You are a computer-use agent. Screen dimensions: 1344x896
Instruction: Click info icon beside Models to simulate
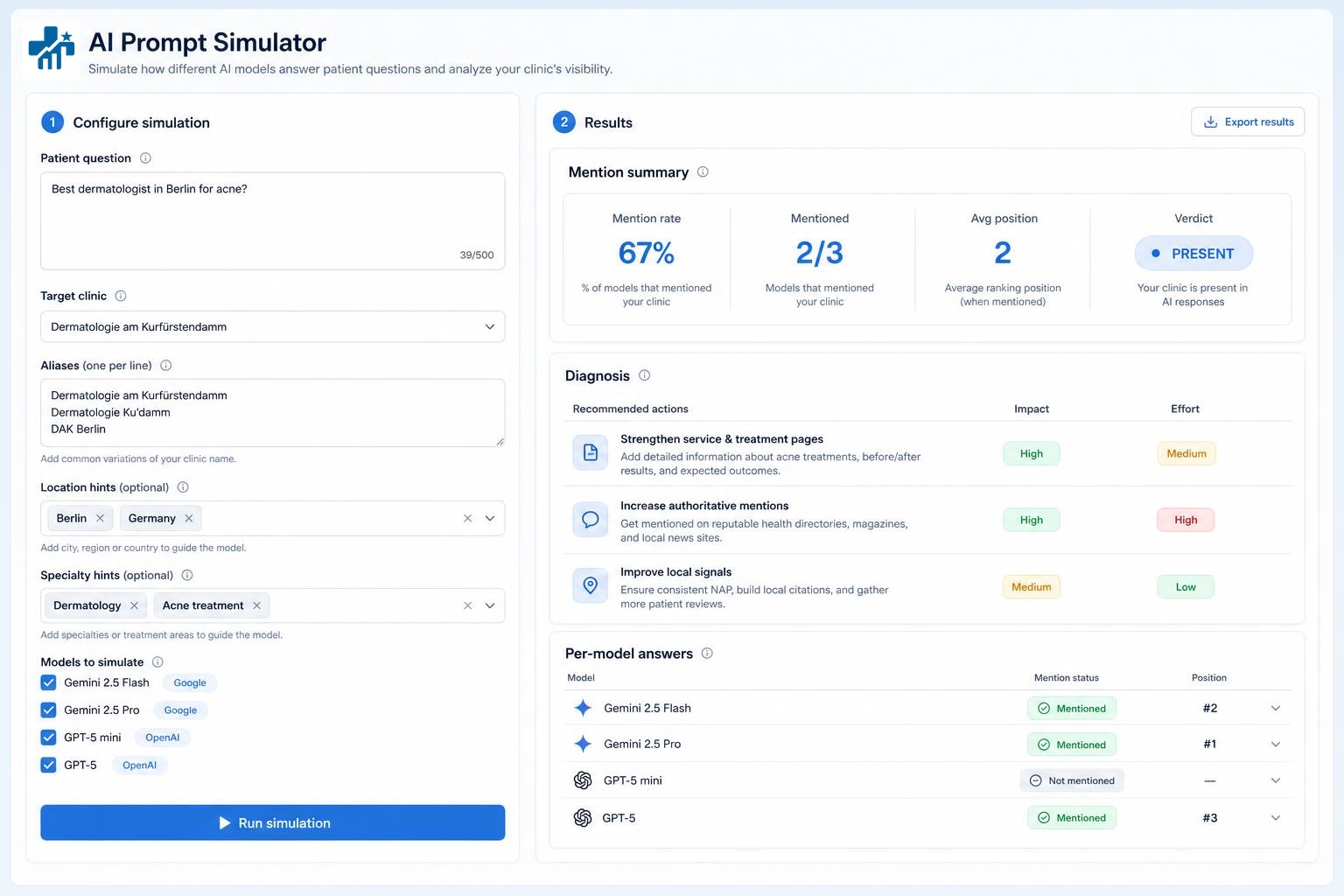click(x=157, y=662)
